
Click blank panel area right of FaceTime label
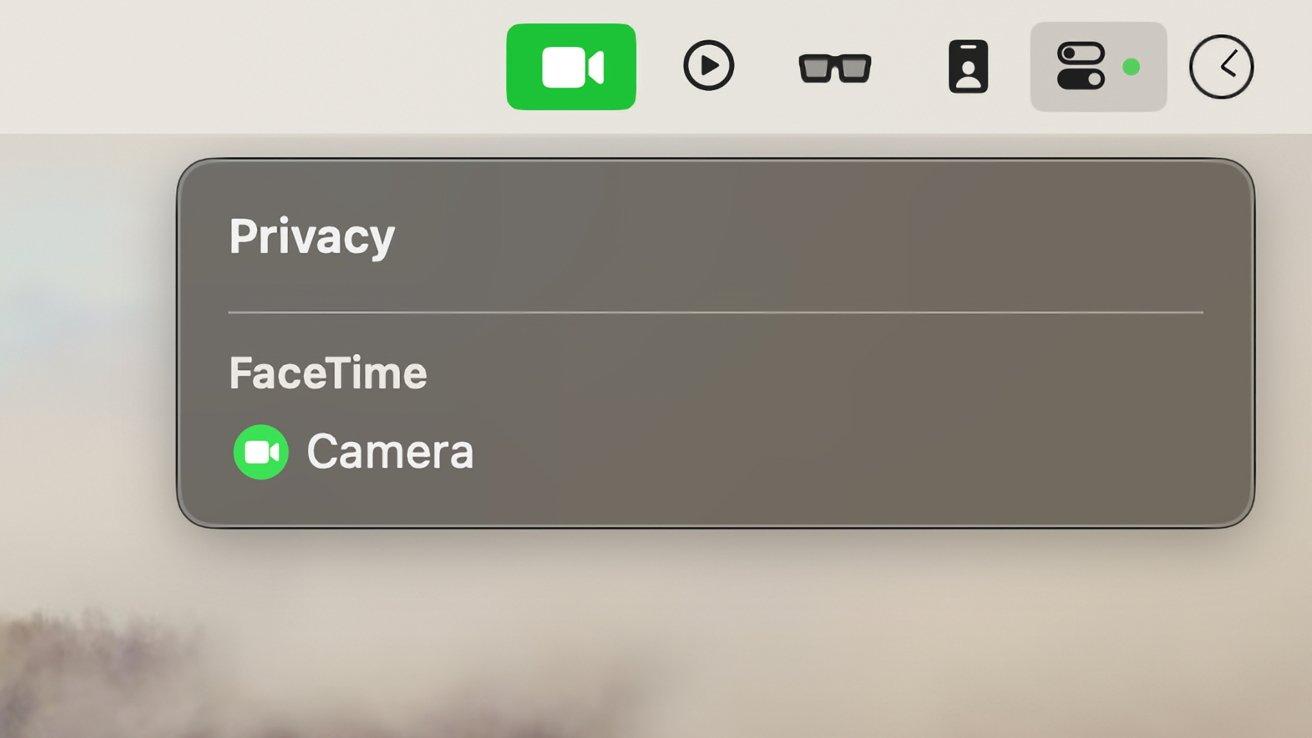820,374
